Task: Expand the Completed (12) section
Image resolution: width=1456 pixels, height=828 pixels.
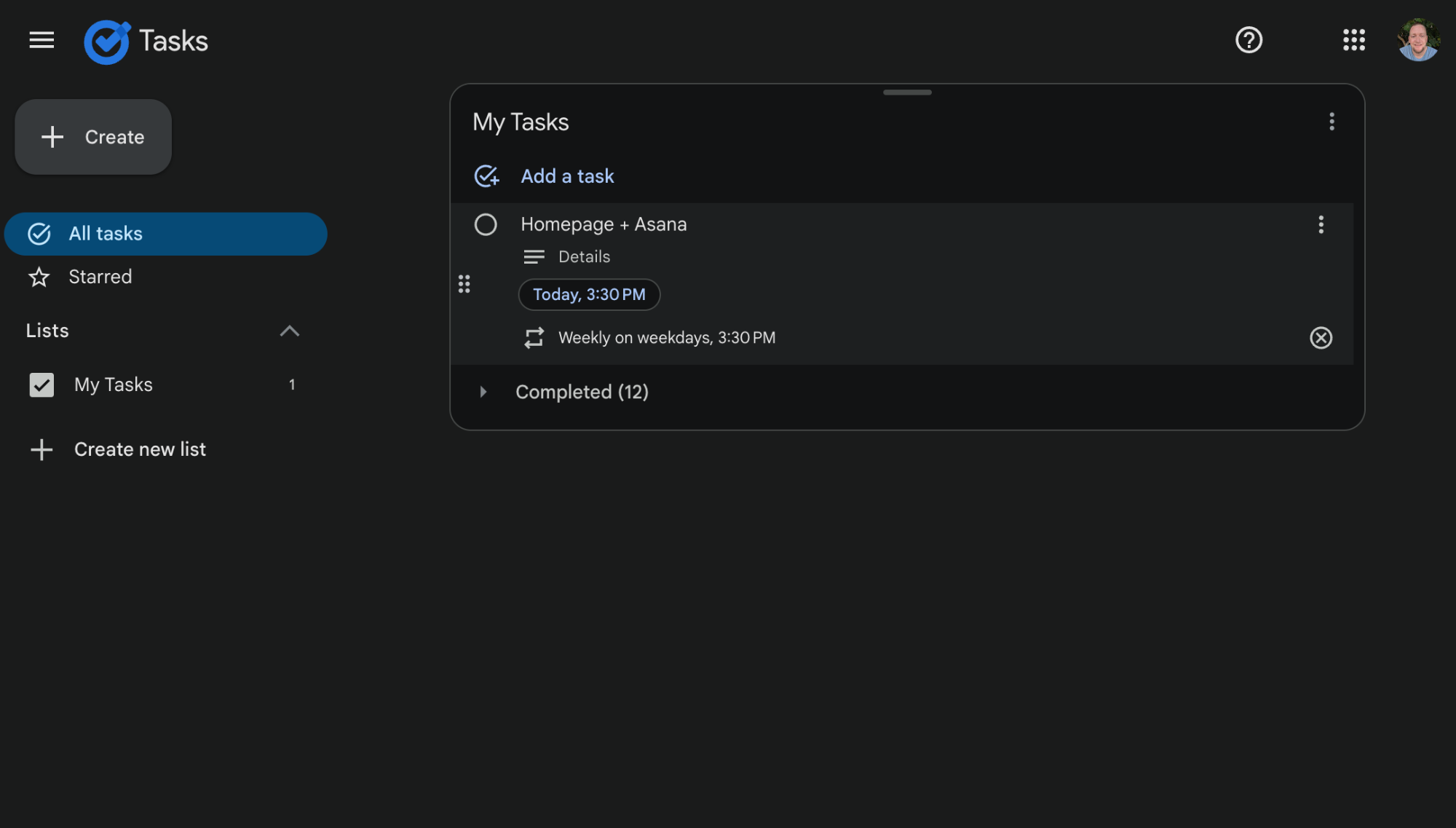Action: (x=483, y=392)
